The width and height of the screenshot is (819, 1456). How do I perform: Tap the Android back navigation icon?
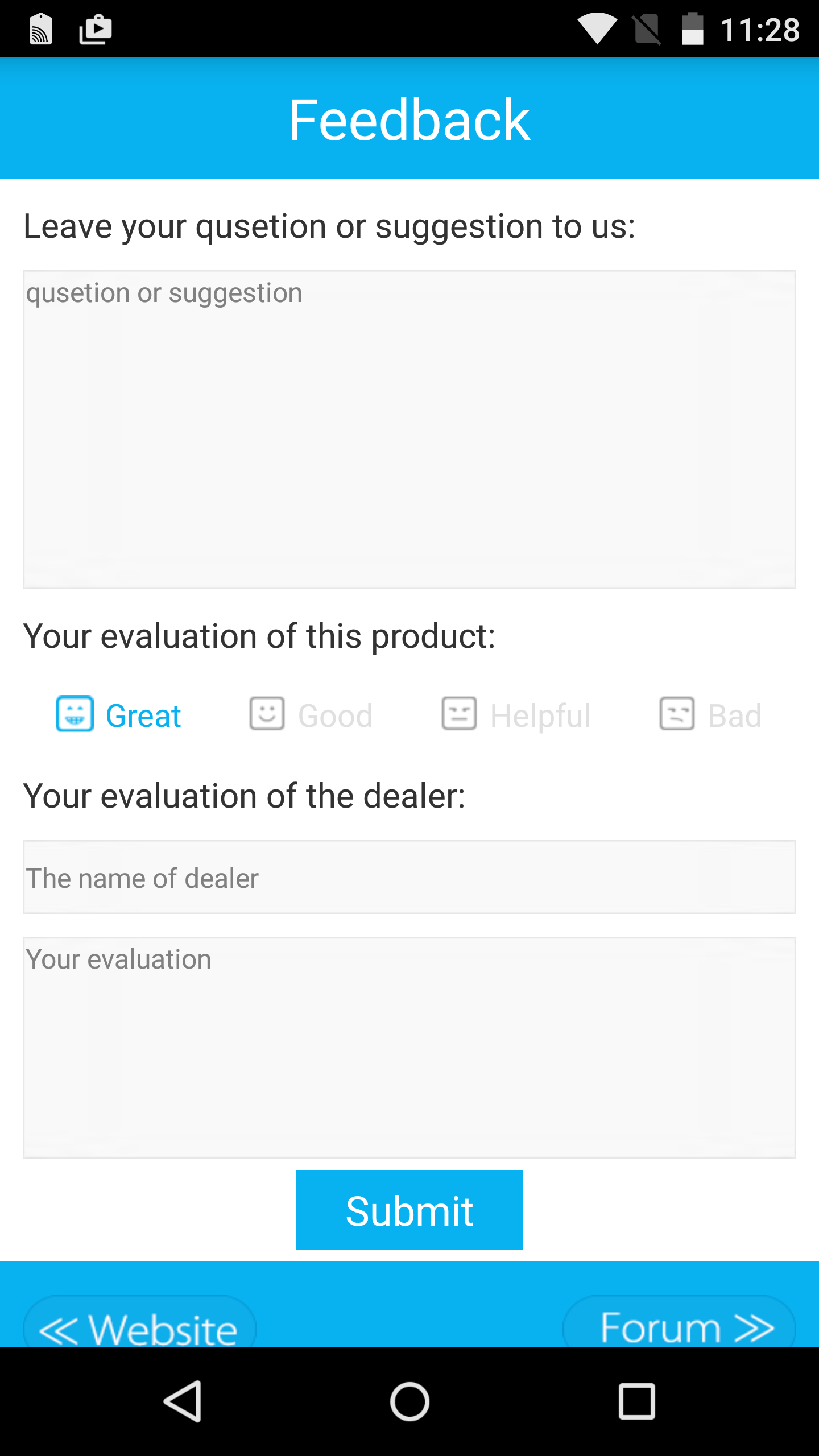point(183,1401)
